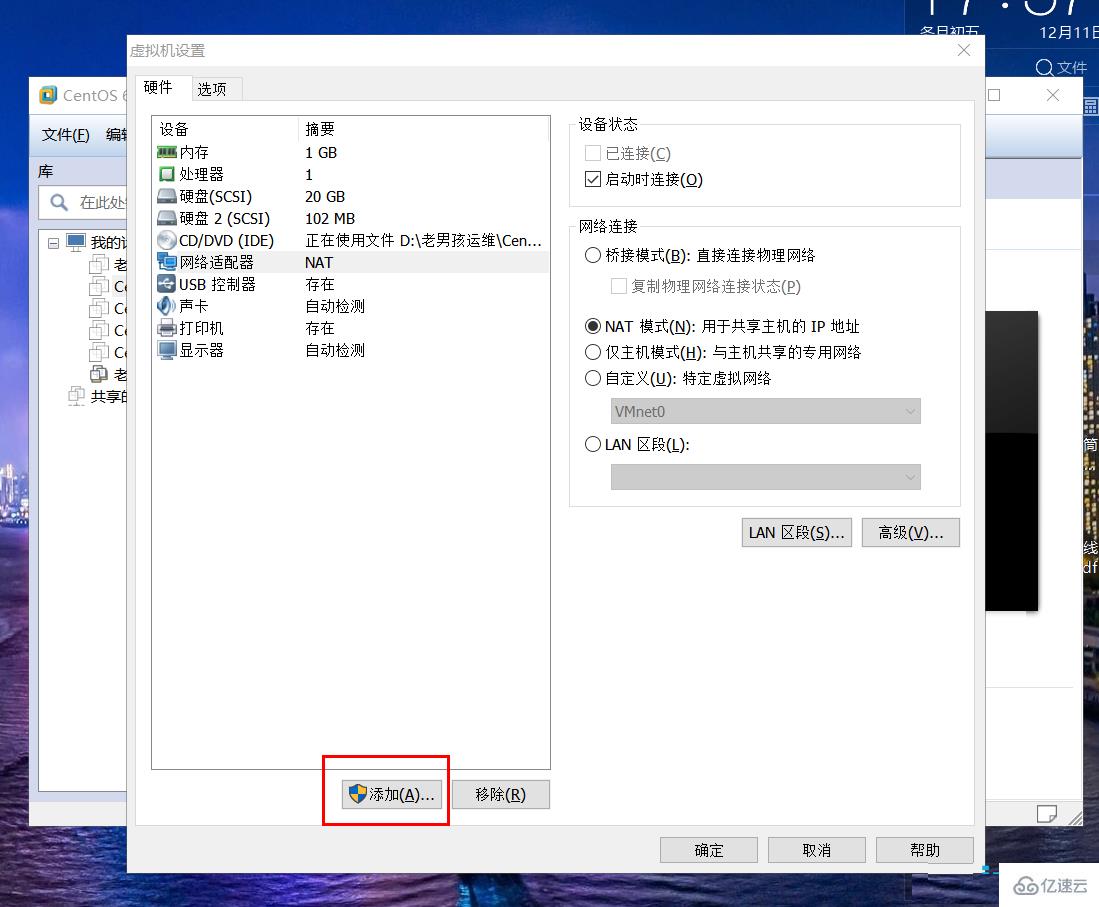Click the 硬盘 2 (SCSI) disk icon
Image resolution: width=1099 pixels, height=907 pixels.
point(167,218)
